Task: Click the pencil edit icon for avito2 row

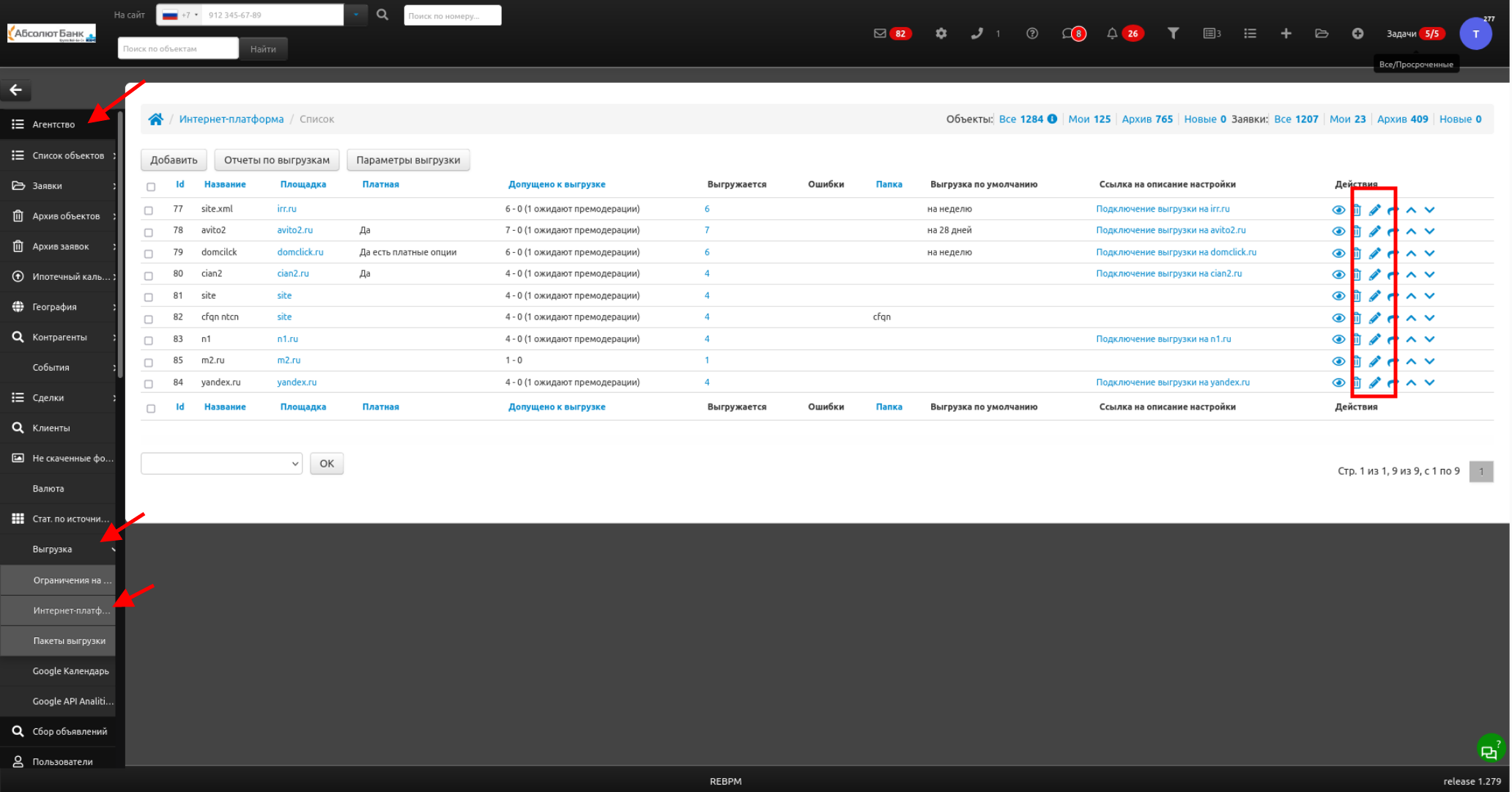Action: tap(1374, 231)
